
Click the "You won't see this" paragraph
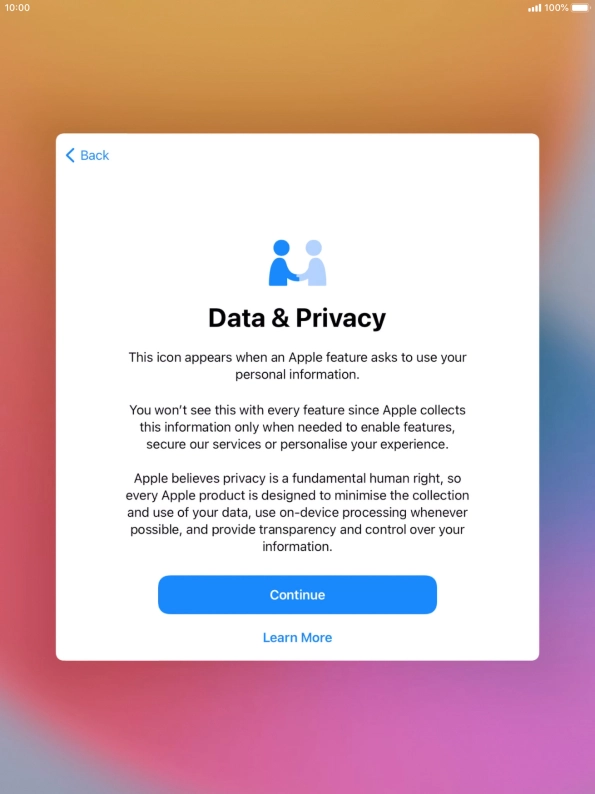click(x=297, y=427)
